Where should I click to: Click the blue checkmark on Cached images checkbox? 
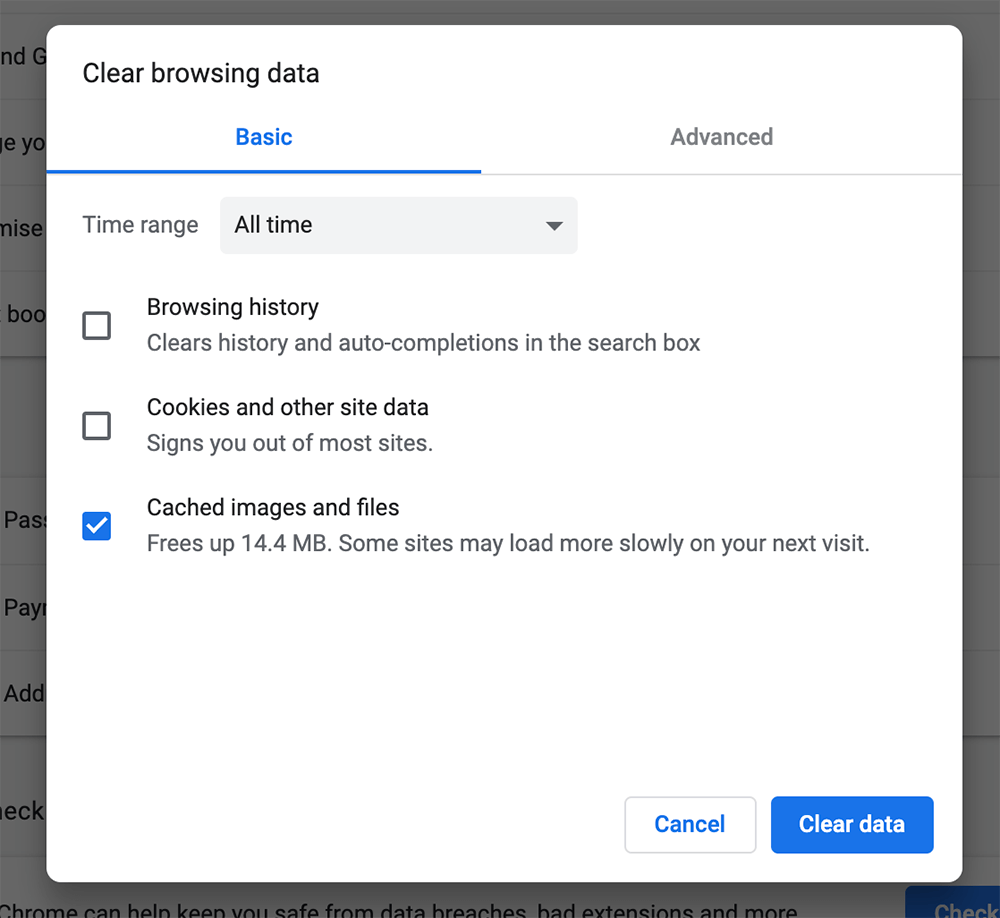(96, 526)
